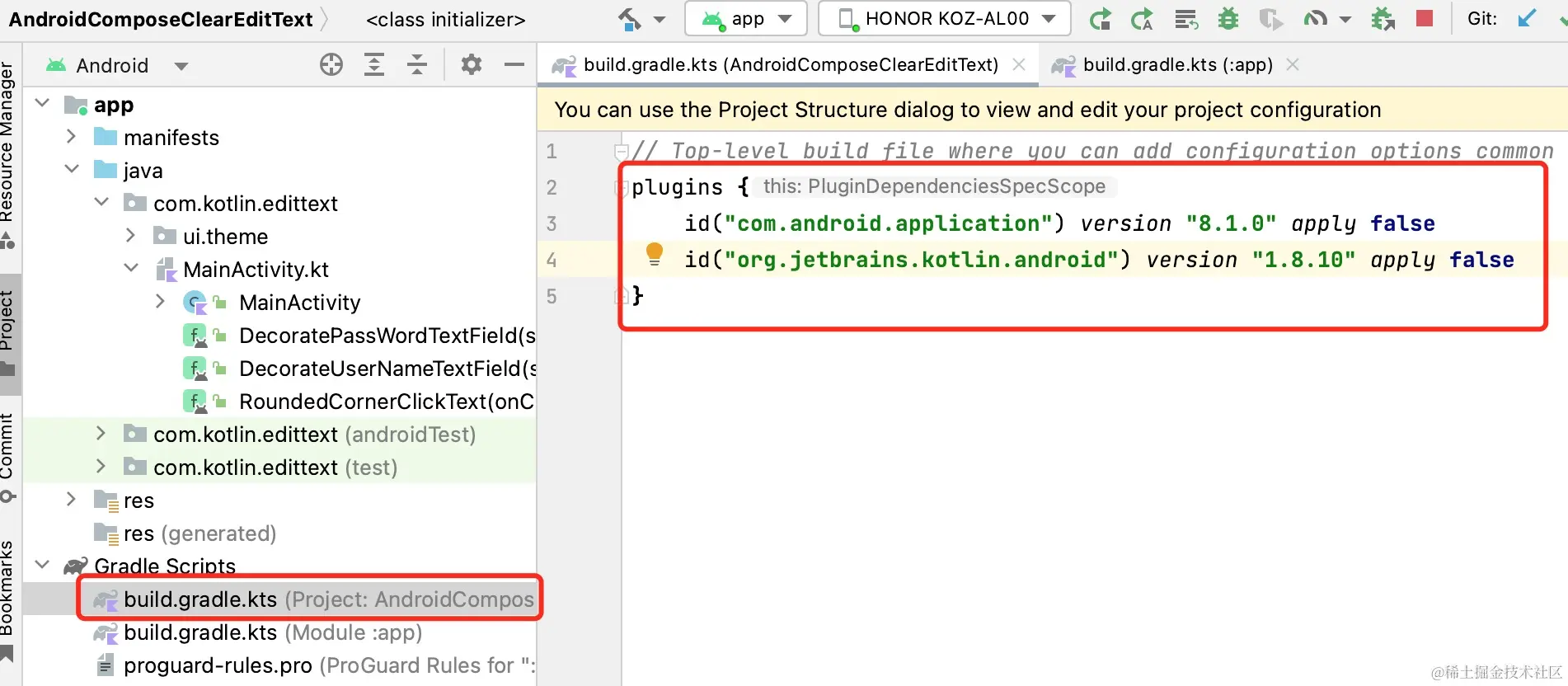1568x686 pixels.
Task: Expand the MainActivity class node
Action: click(161, 302)
